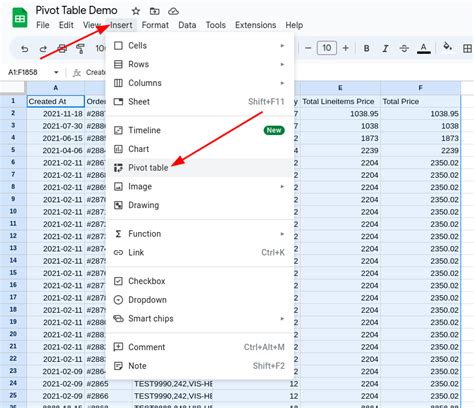Select column E header
The width and height of the screenshot is (474, 408).
340,88
